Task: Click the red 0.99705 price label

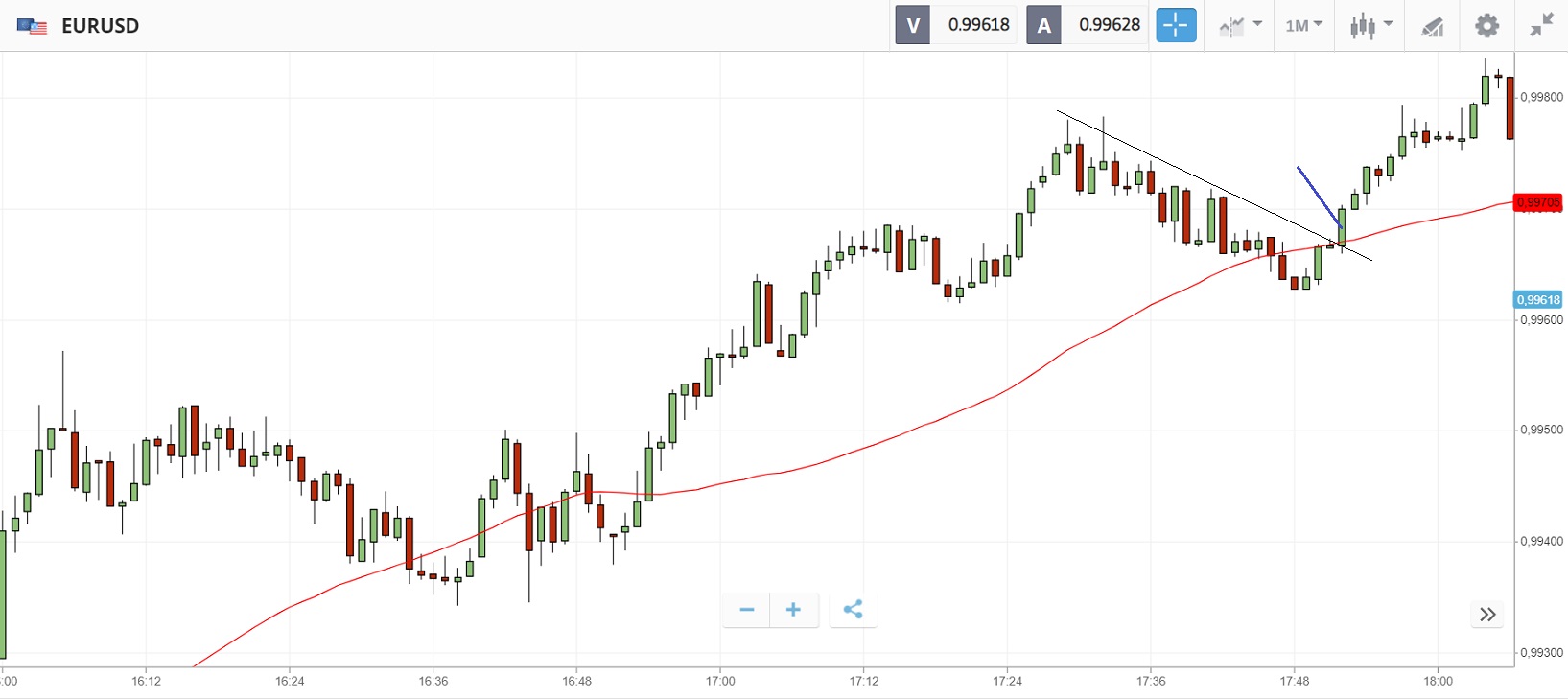Action: [x=1537, y=202]
